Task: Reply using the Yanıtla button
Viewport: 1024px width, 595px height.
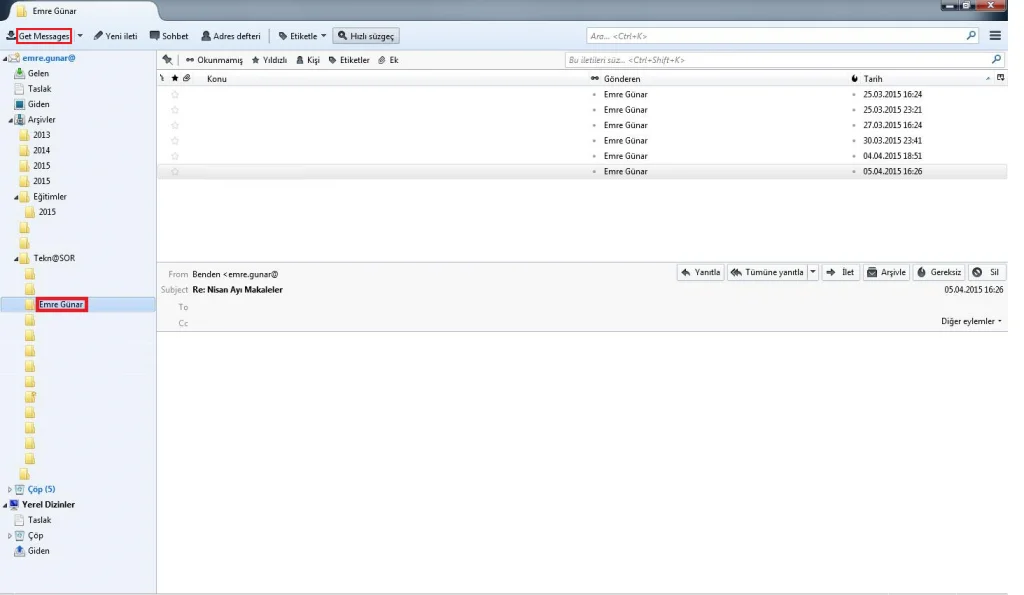Action: tap(700, 272)
